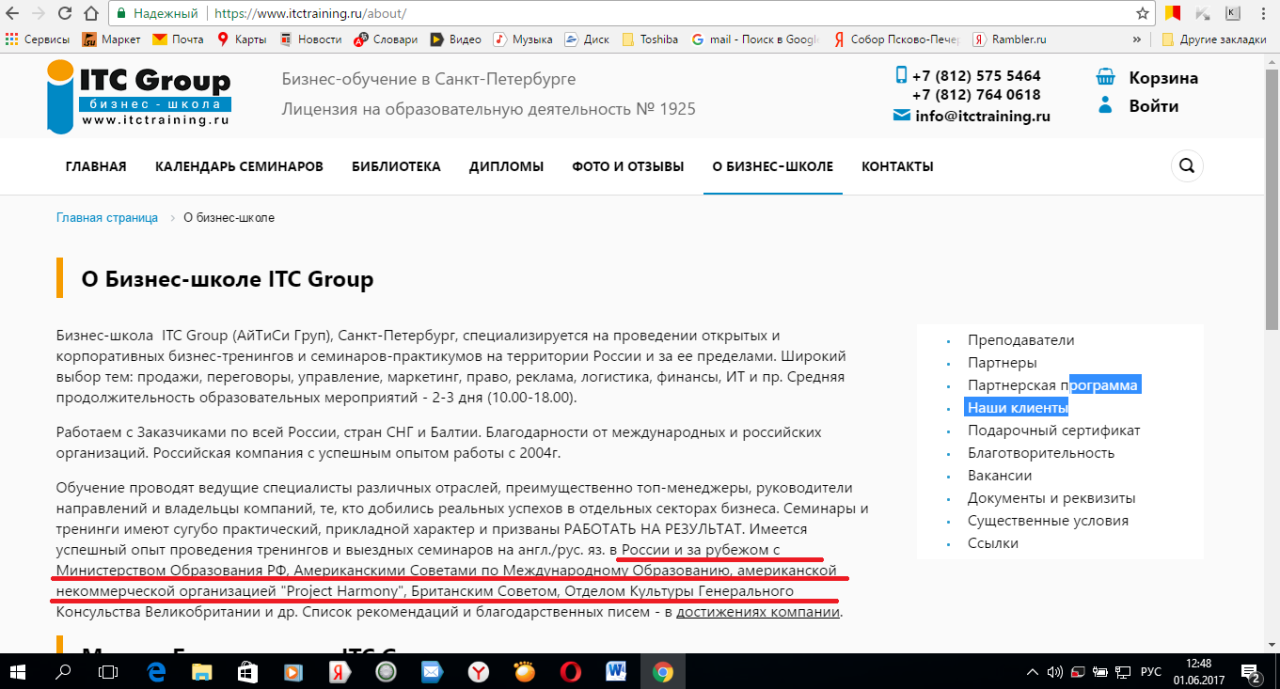Viewport: 1280px width, 689px height.
Task: Open the Собор Псково-Печер bookmark
Action: [x=896, y=40]
